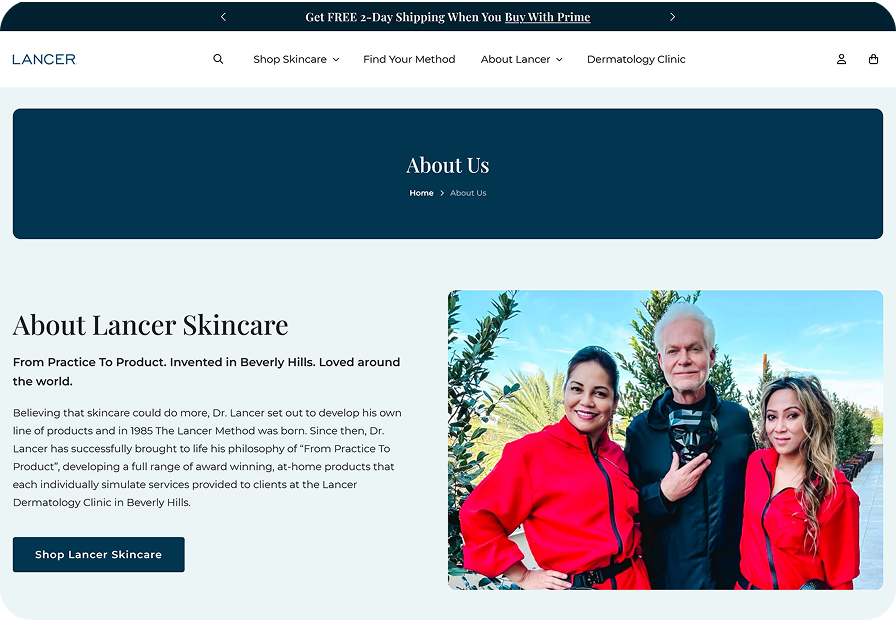Click the About Lancer Skincare heading
This screenshot has width=896, height=620.
[x=150, y=325]
